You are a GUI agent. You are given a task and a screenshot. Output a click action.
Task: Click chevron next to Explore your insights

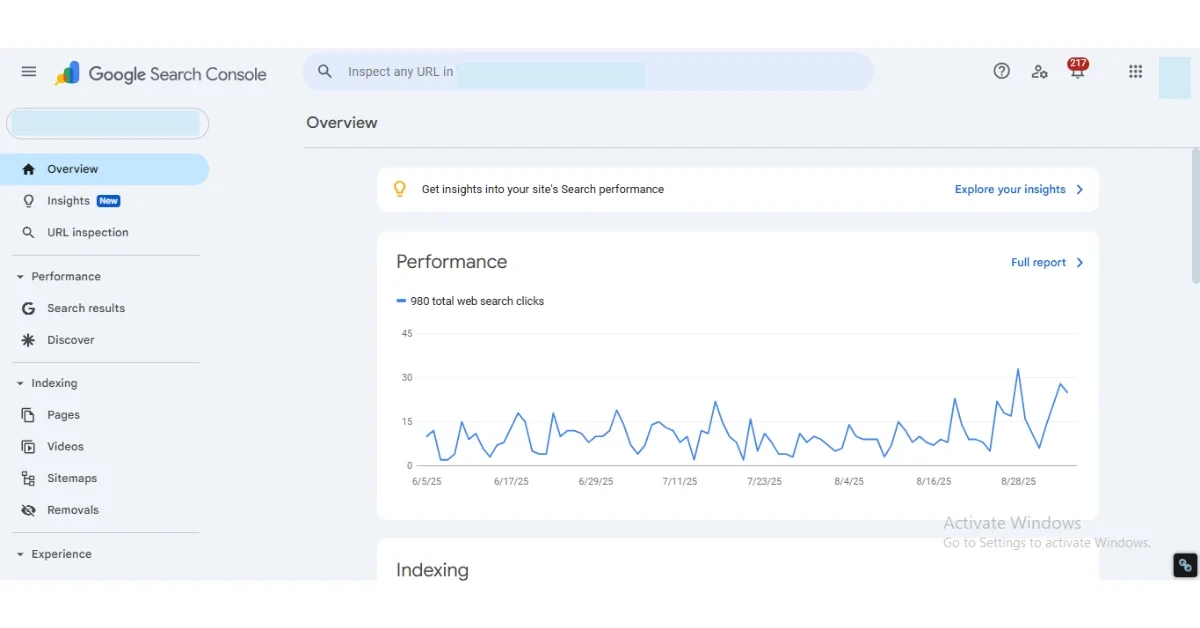coord(1079,189)
